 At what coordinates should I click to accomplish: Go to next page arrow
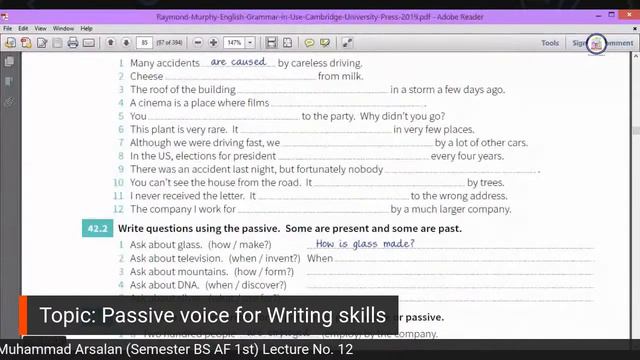[126, 42]
